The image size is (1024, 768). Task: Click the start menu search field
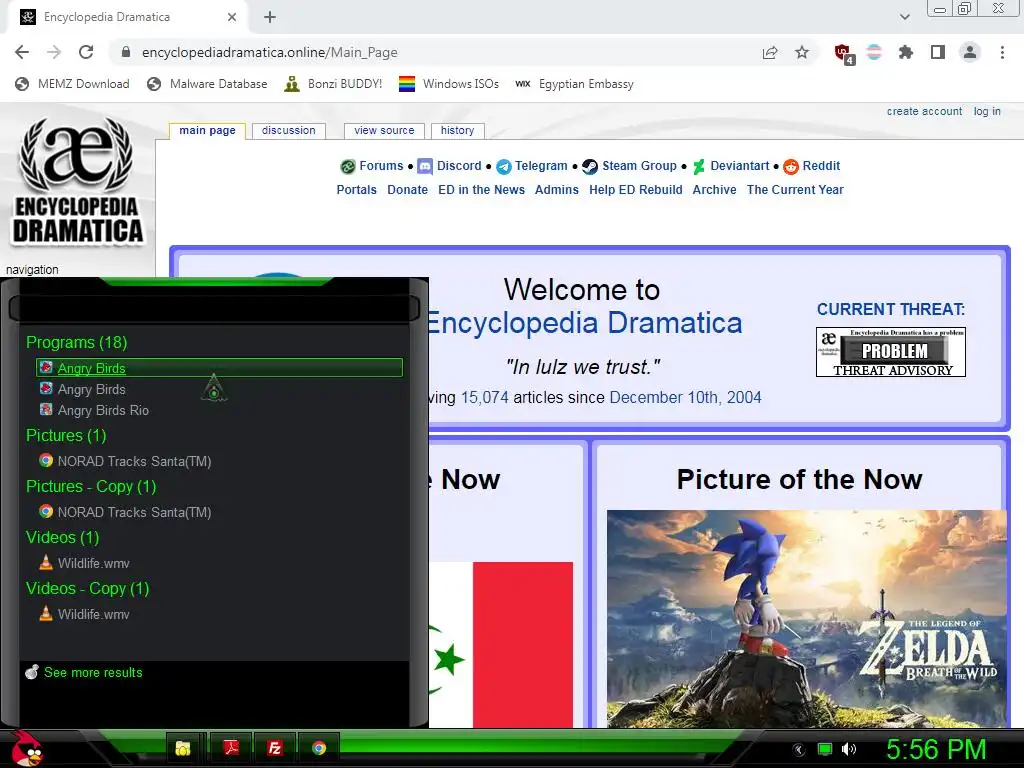click(x=214, y=307)
